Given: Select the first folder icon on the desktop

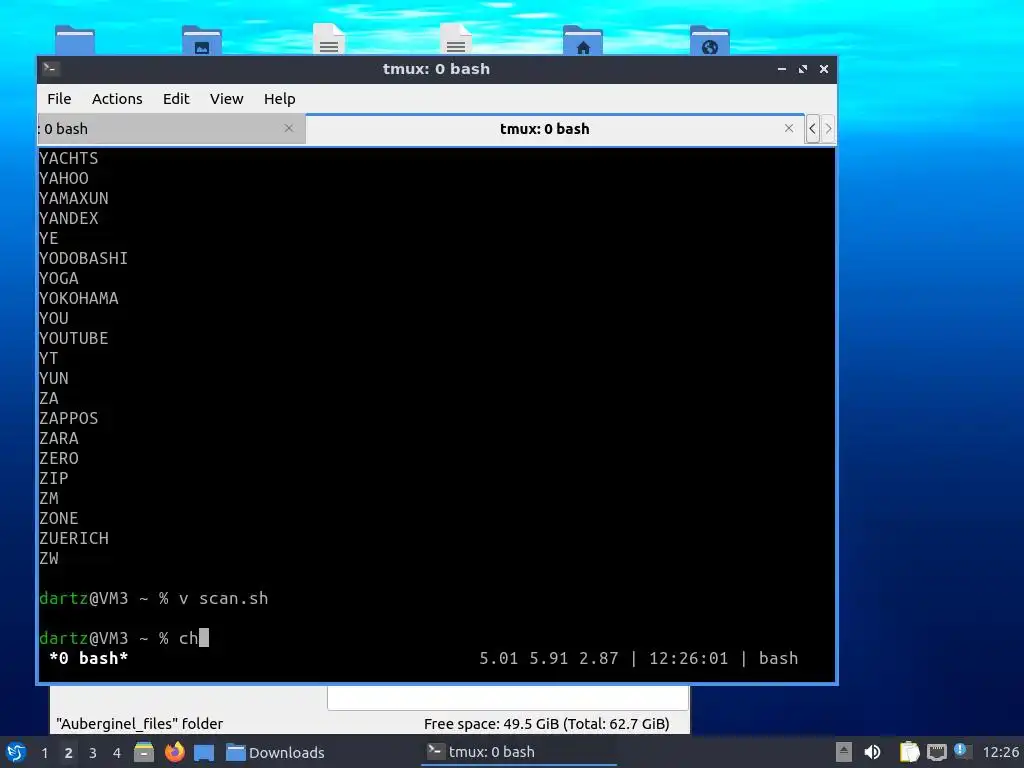Looking at the screenshot, I should 75,39.
